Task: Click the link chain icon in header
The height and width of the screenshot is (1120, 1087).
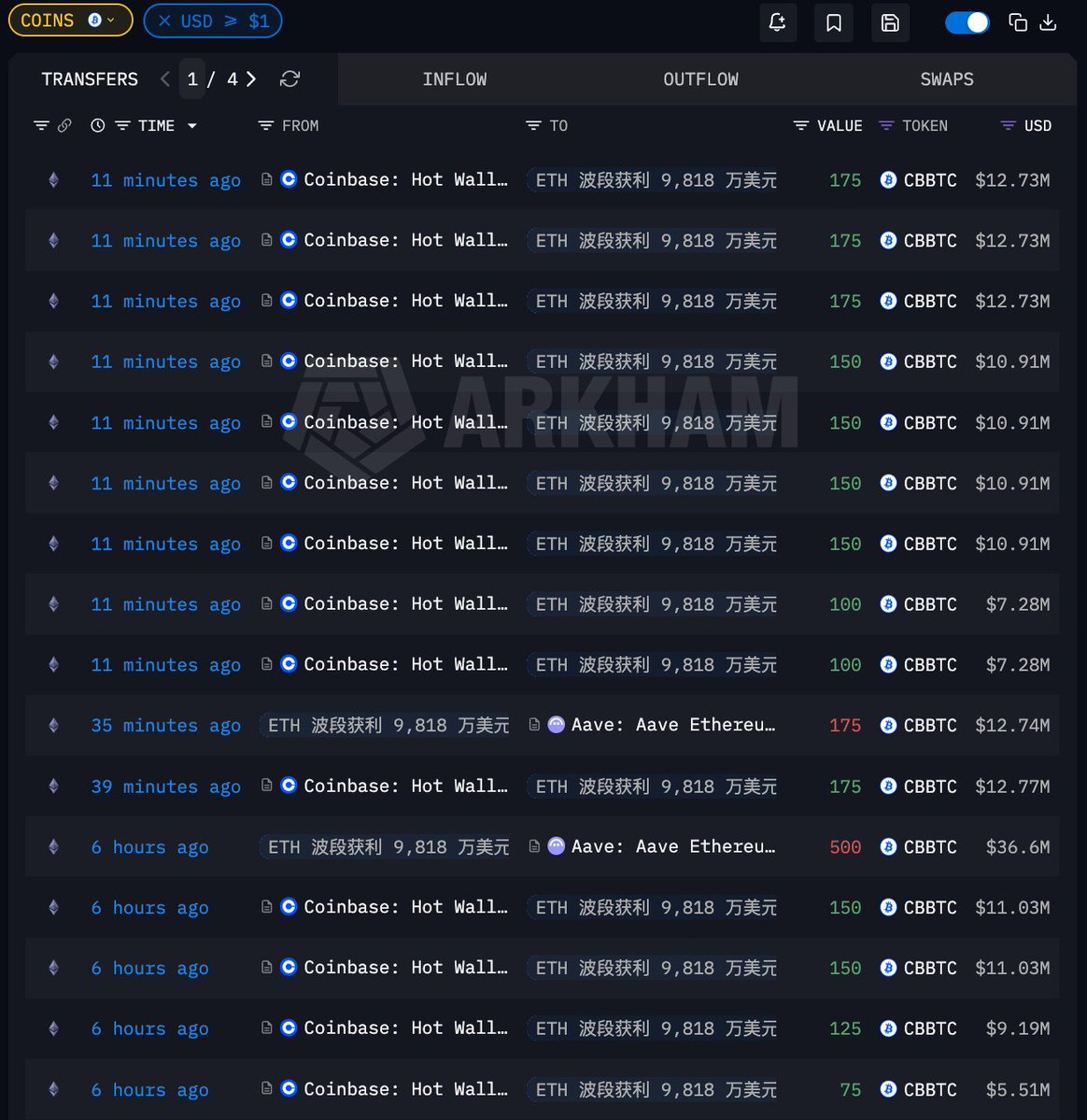Action: 64,126
